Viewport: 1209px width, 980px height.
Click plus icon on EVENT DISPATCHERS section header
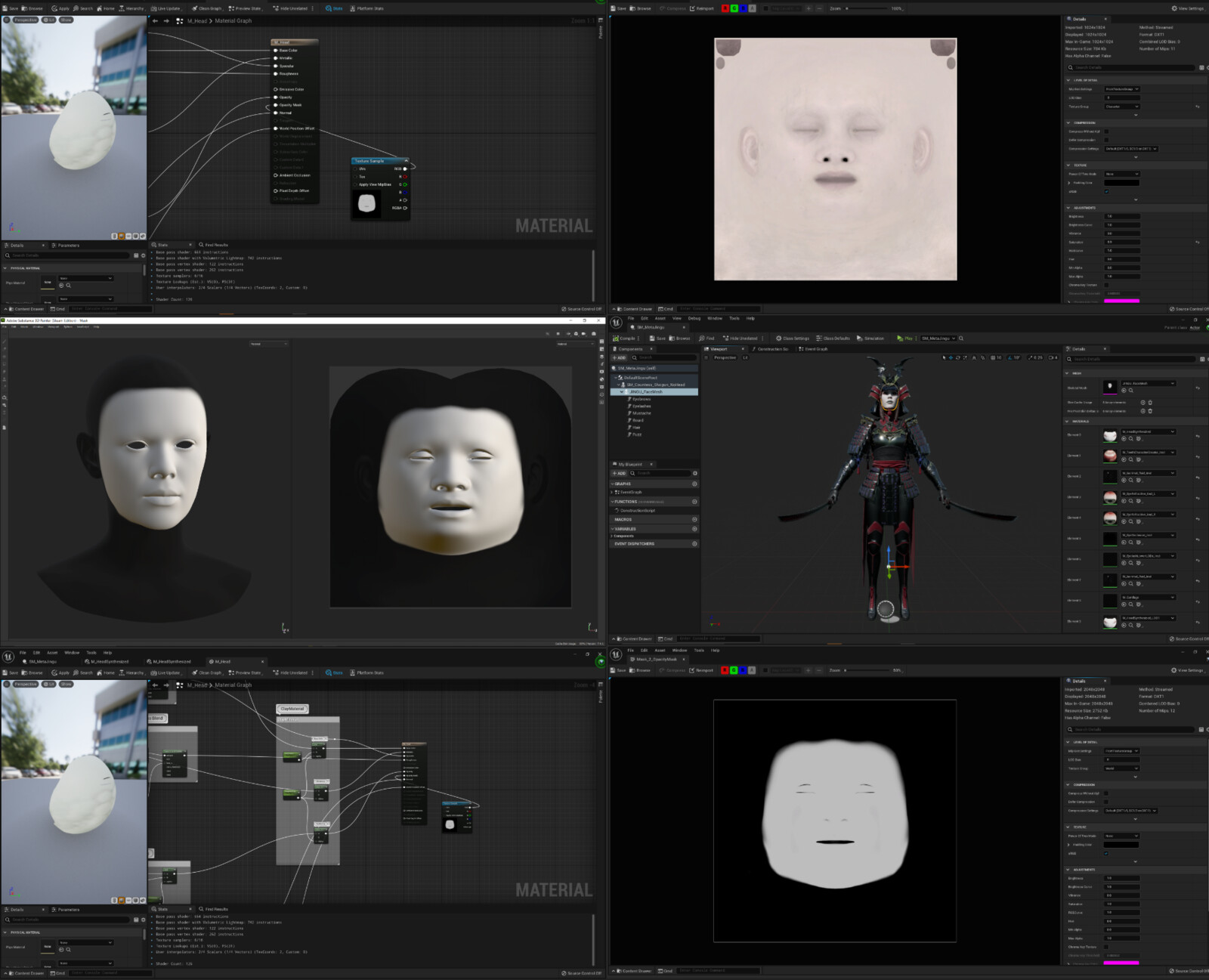coord(694,544)
